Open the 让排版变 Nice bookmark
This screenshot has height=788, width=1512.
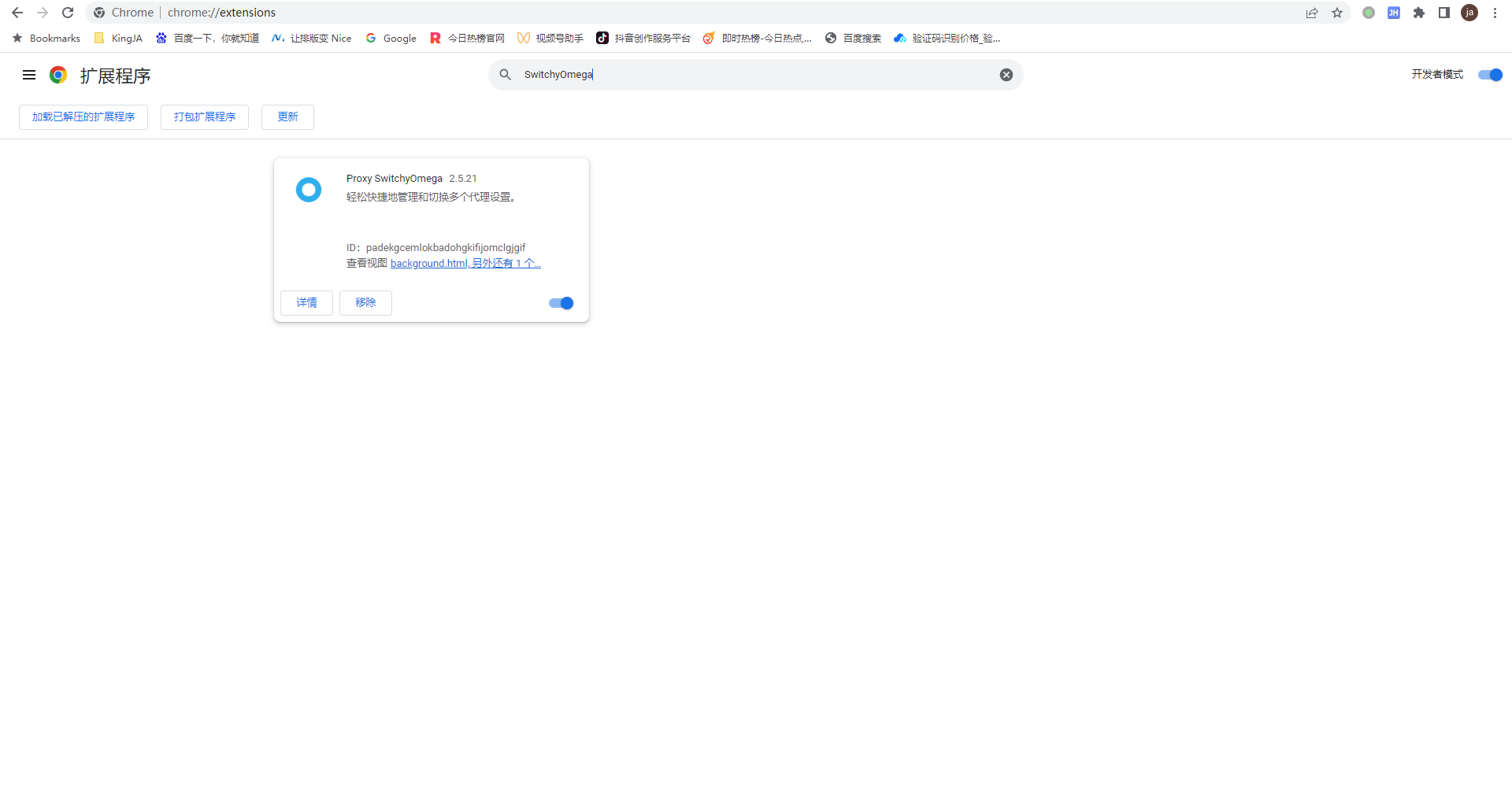[312, 38]
